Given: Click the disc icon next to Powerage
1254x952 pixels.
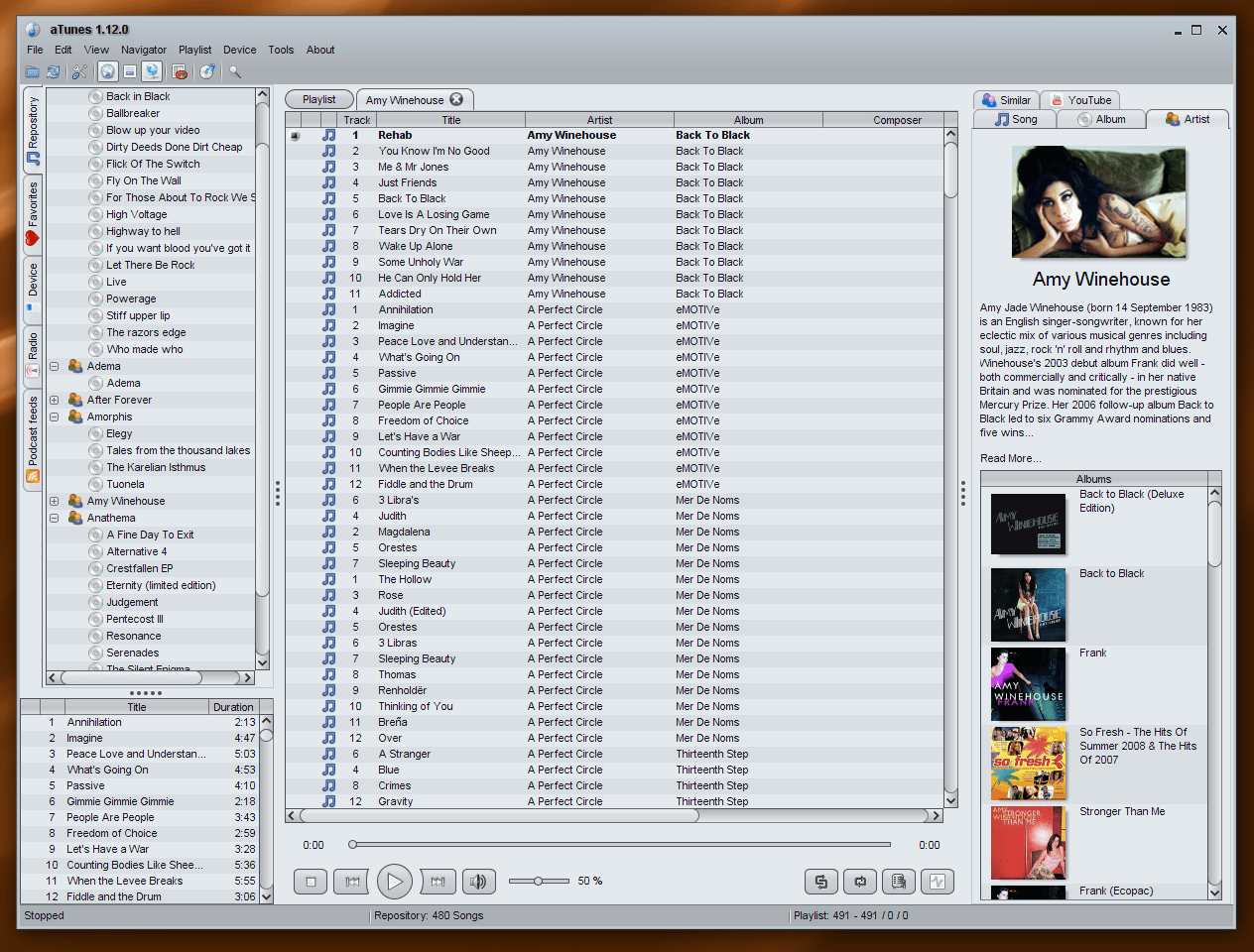Looking at the screenshot, I should 96,298.
